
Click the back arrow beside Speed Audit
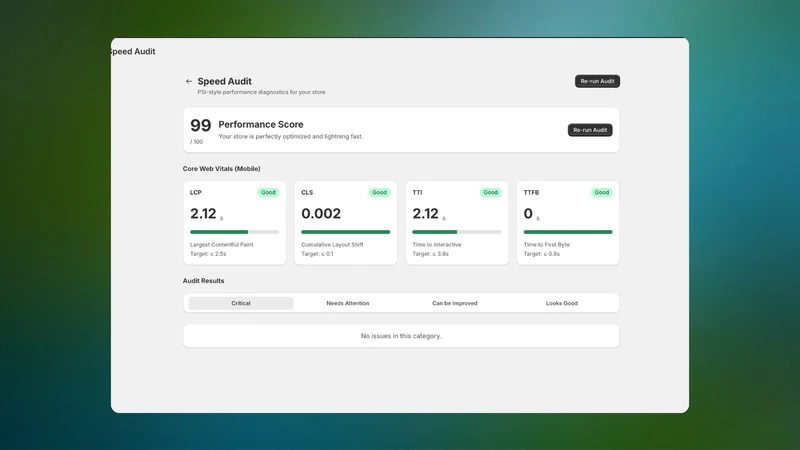(189, 81)
